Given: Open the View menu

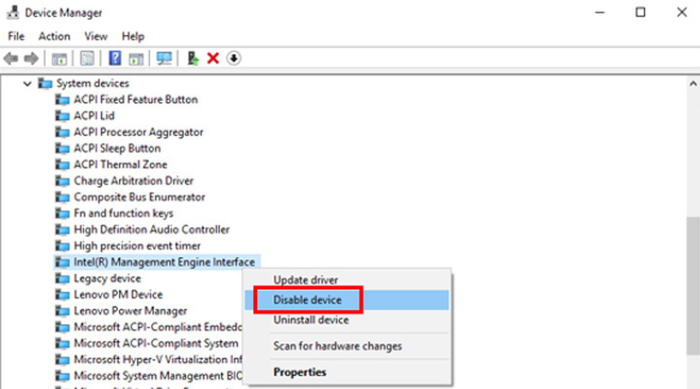Looking at the screenshot, I should pos(96,36).
